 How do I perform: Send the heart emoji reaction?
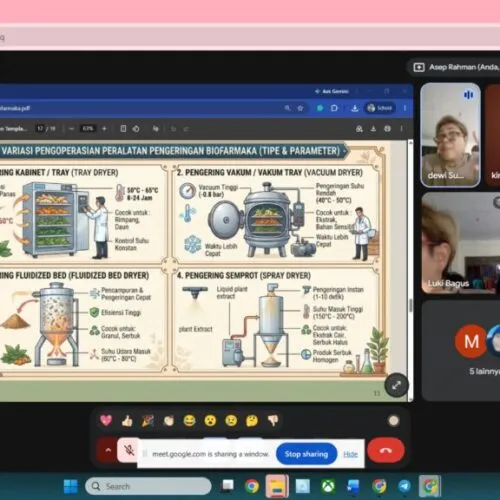point(106,420)
